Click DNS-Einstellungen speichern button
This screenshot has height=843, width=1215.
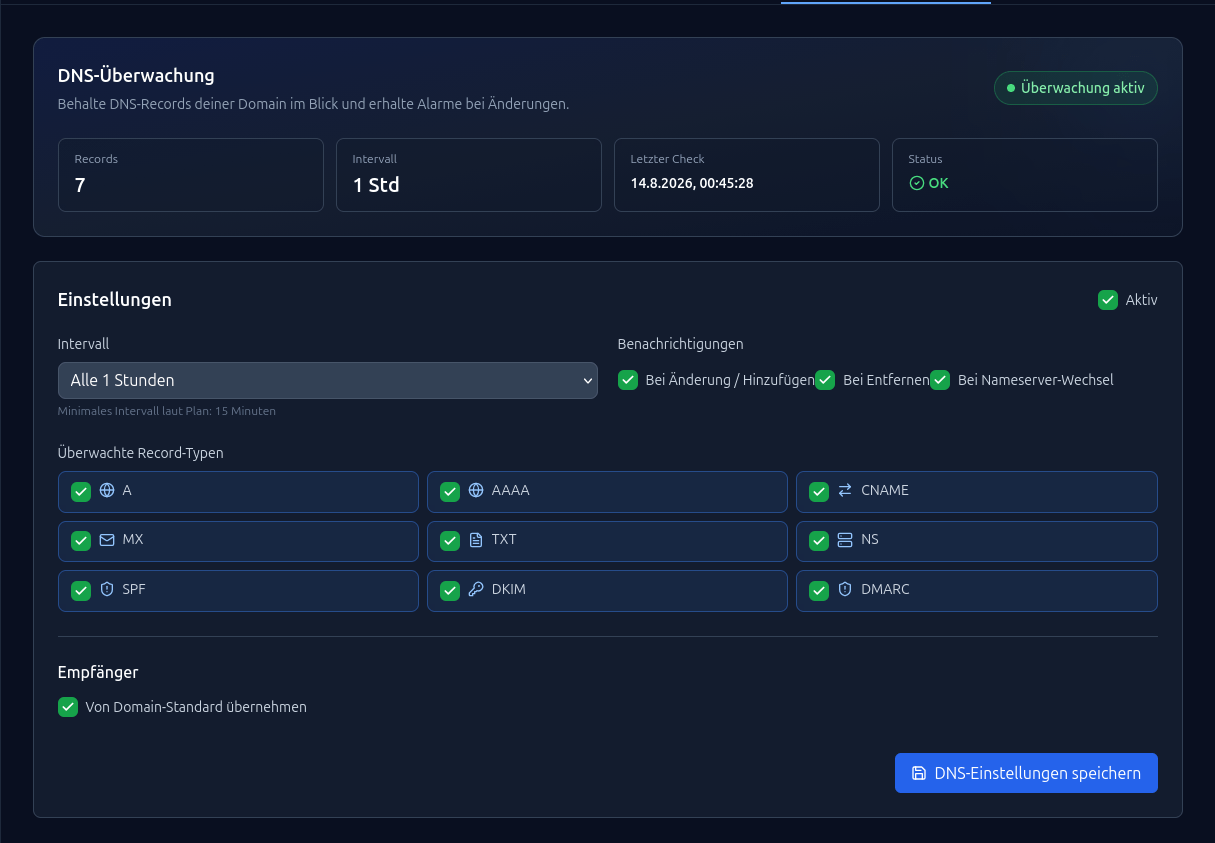pyautogui.click(x=1026, y=773)
